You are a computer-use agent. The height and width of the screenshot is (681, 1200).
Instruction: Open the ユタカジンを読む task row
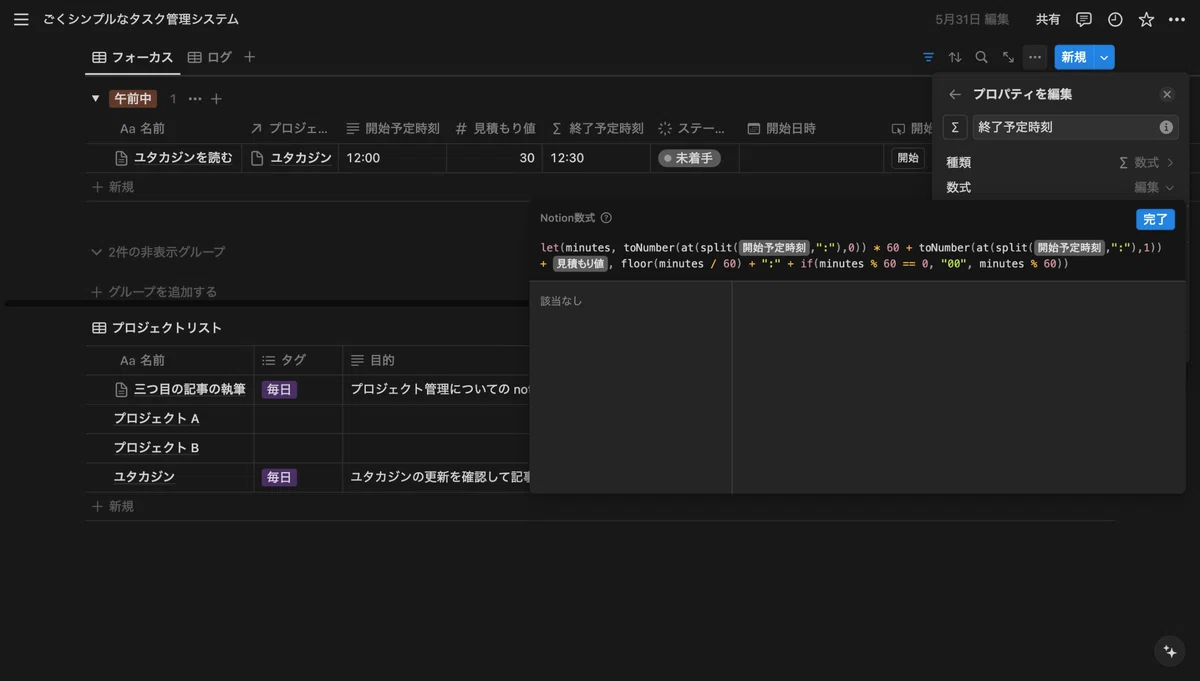(x=183, y=158)
